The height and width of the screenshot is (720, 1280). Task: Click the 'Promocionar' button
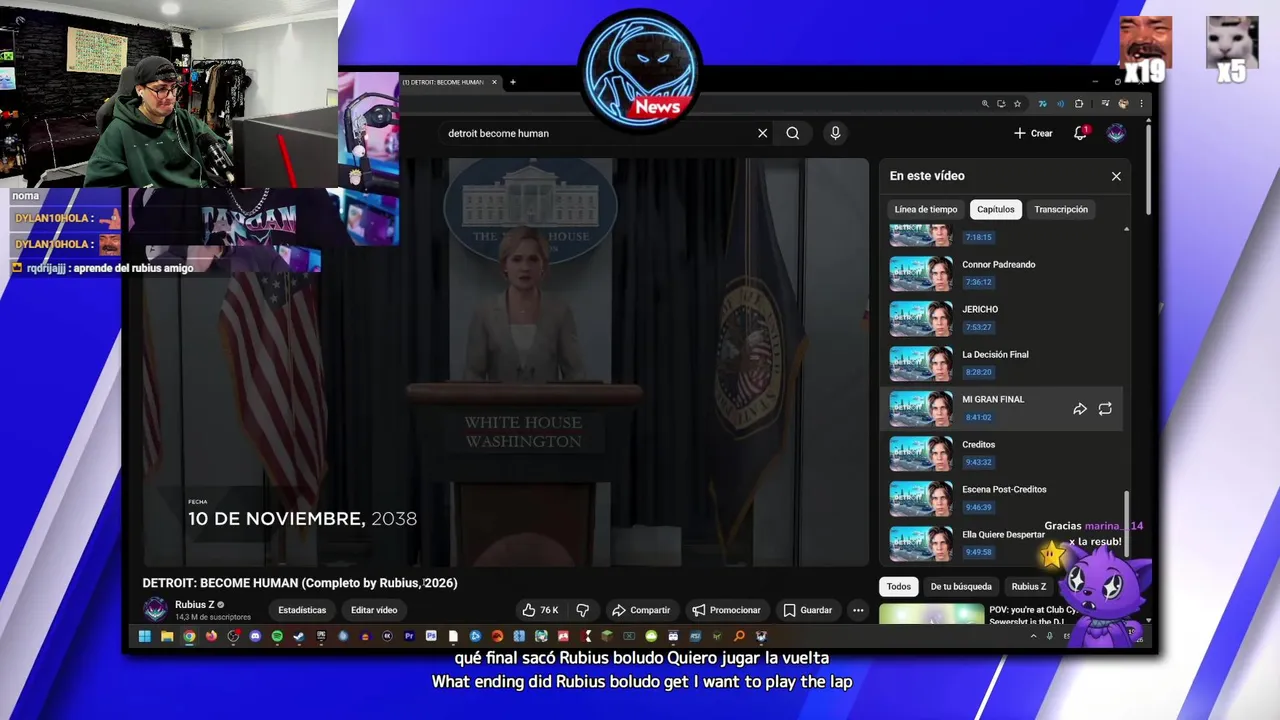click(x=727, y=610)
